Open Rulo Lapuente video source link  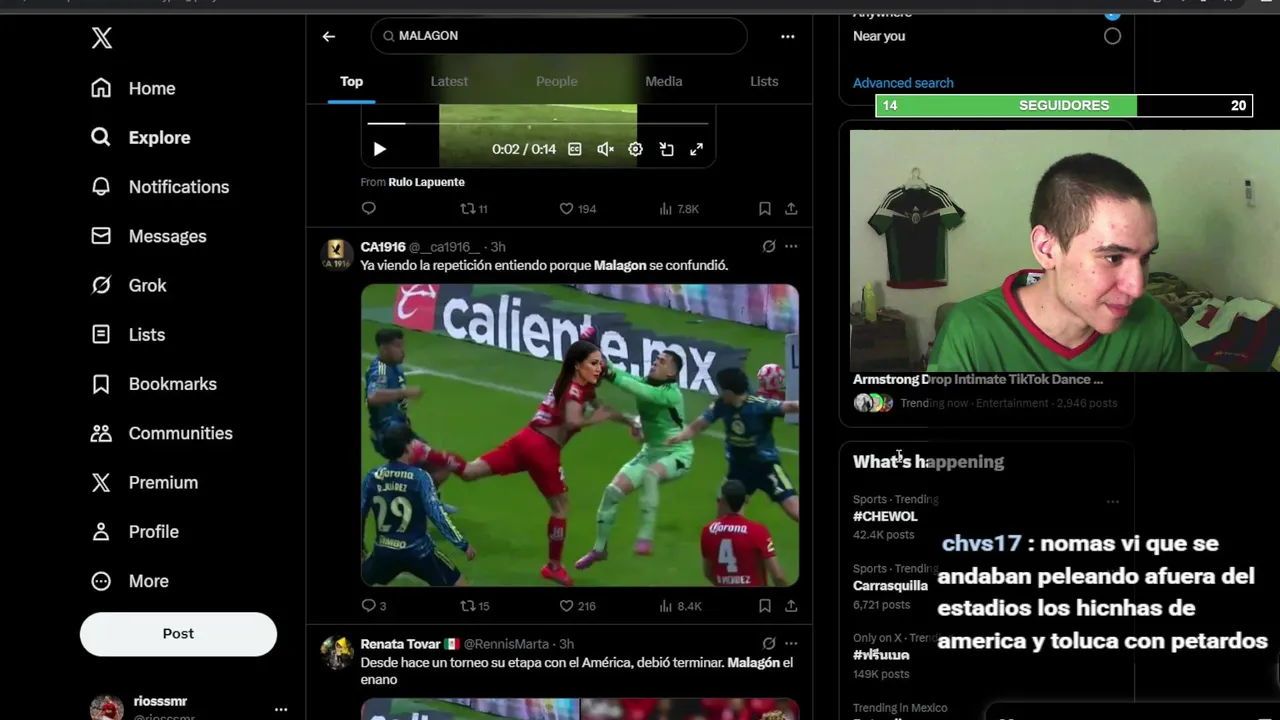tap(426, 182)
